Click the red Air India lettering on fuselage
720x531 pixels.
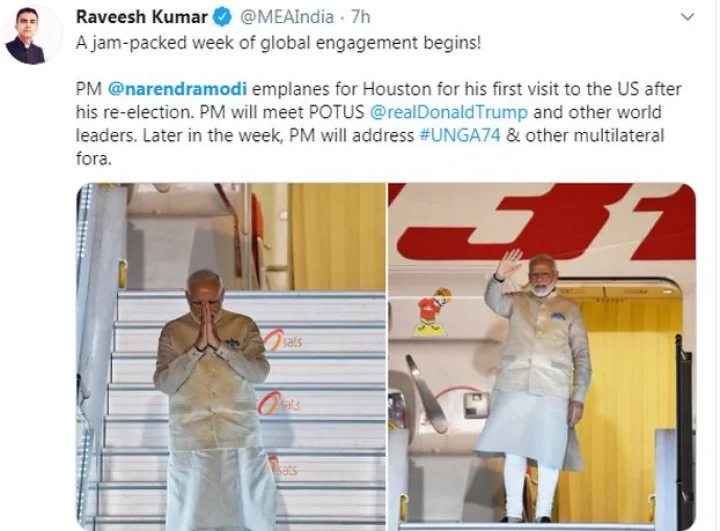coord(544,220)
